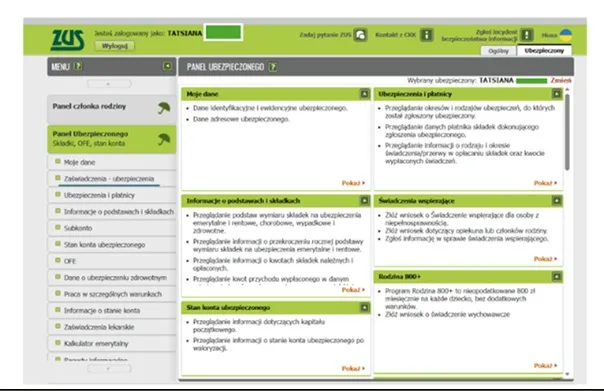Open Subkonto menu item

tap(112, 228)
